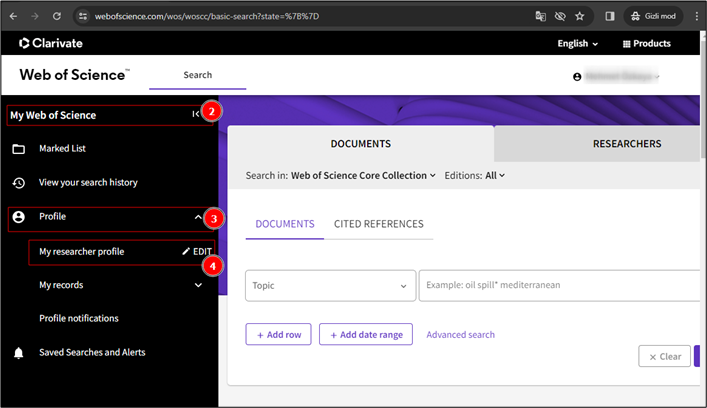The height and width of the screenshot is (408, 707).
Task: Open View your search history
Action: tap(88, 183)
